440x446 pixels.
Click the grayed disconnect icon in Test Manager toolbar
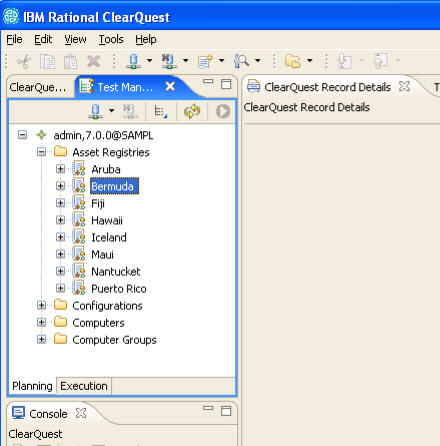click(130, 111)
